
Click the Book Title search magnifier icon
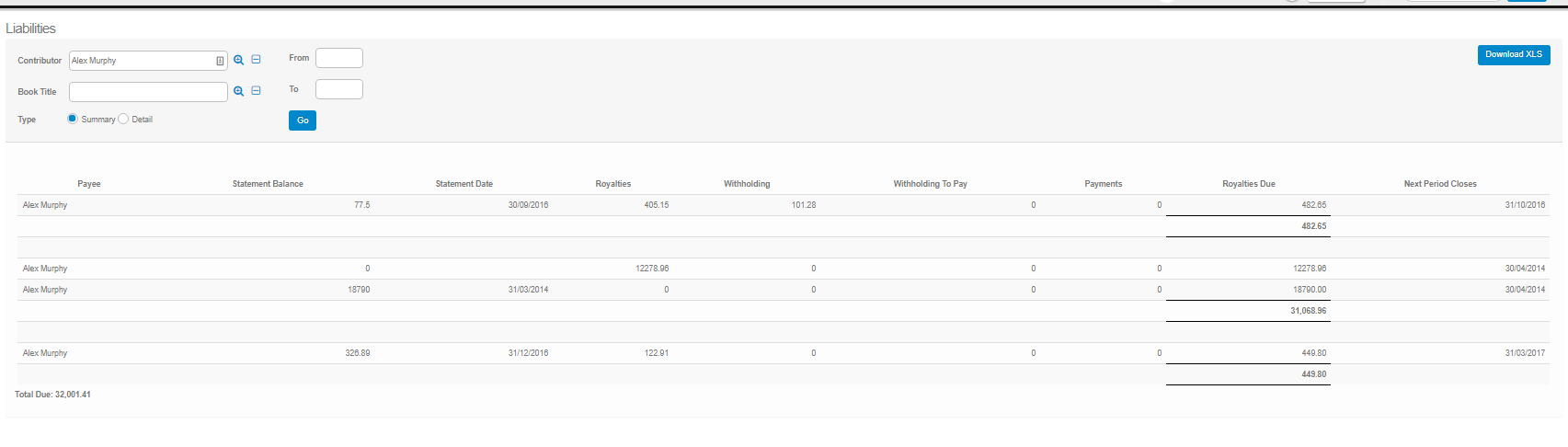click(238, 91)
